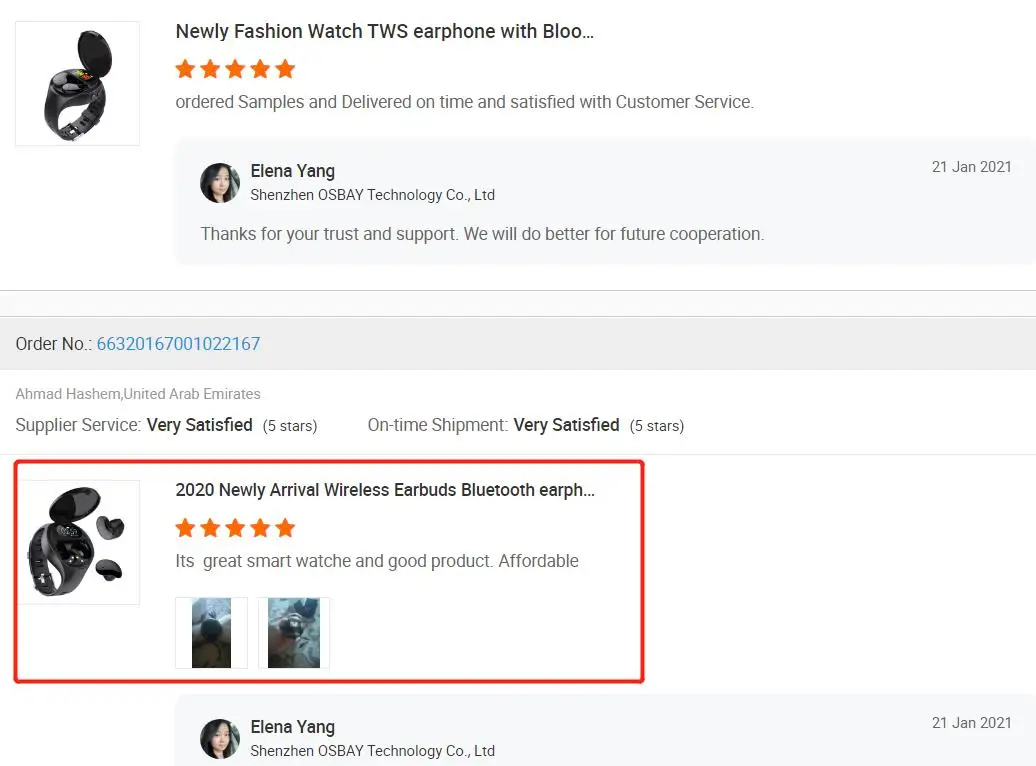Click the company name in the bottom reply

tap(372, 750)
